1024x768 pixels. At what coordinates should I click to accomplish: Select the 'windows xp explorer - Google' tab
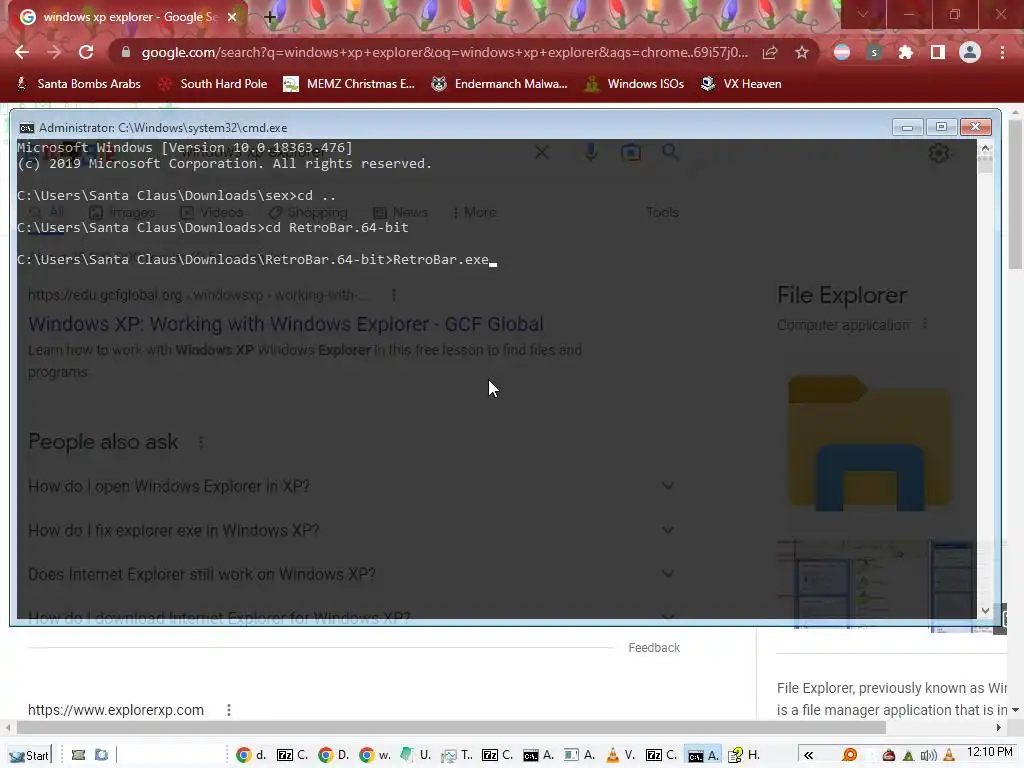pos(129,17)
